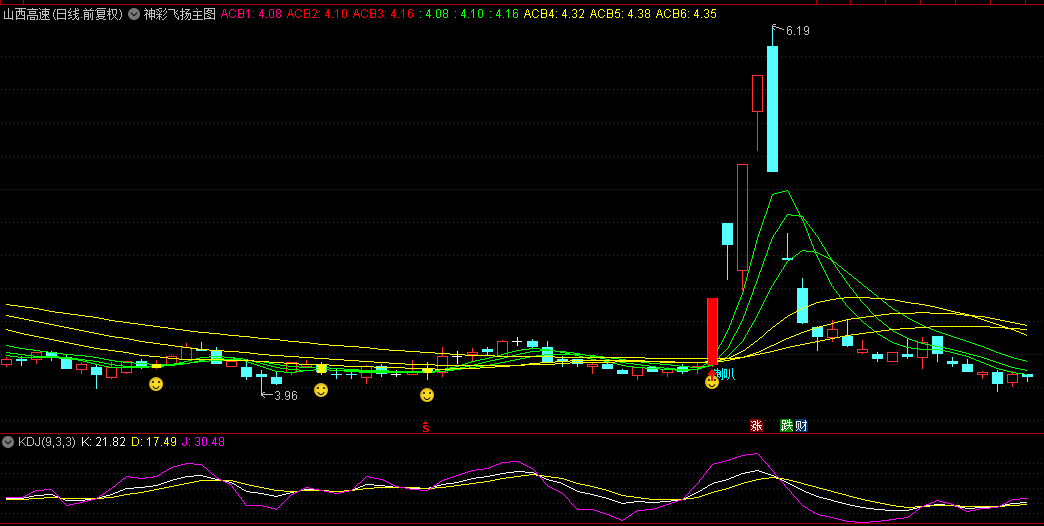Select the solid red candle above the 喇叭 signal

pyautogui.click(x=712, y=331)
